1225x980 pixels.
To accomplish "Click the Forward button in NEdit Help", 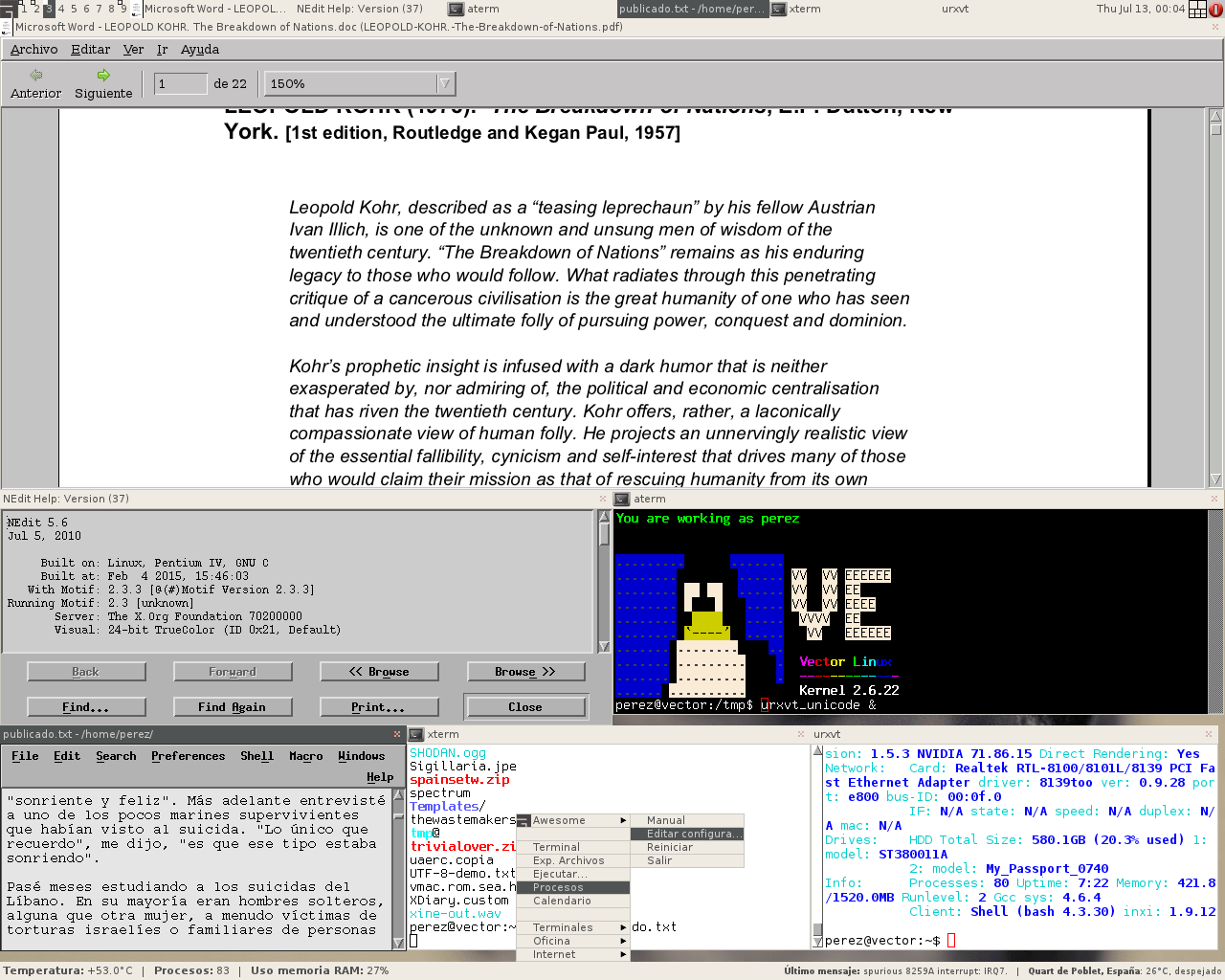I will [233, 672].
